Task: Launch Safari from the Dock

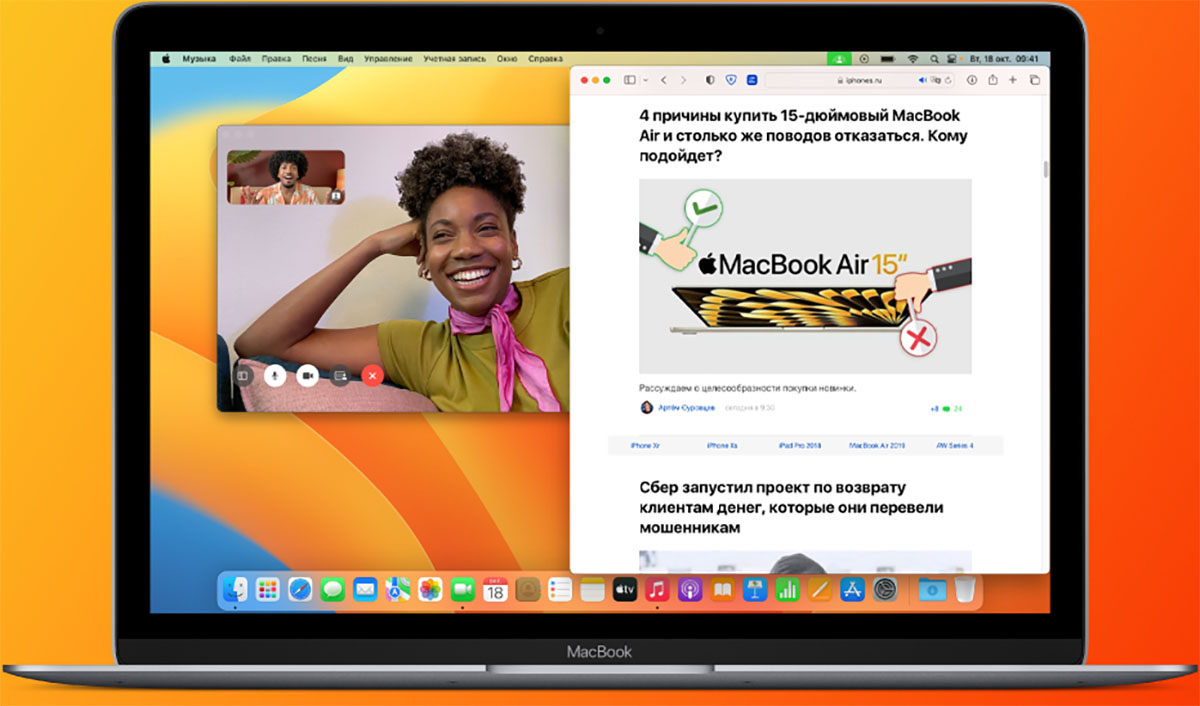Action: click(300, 589)
